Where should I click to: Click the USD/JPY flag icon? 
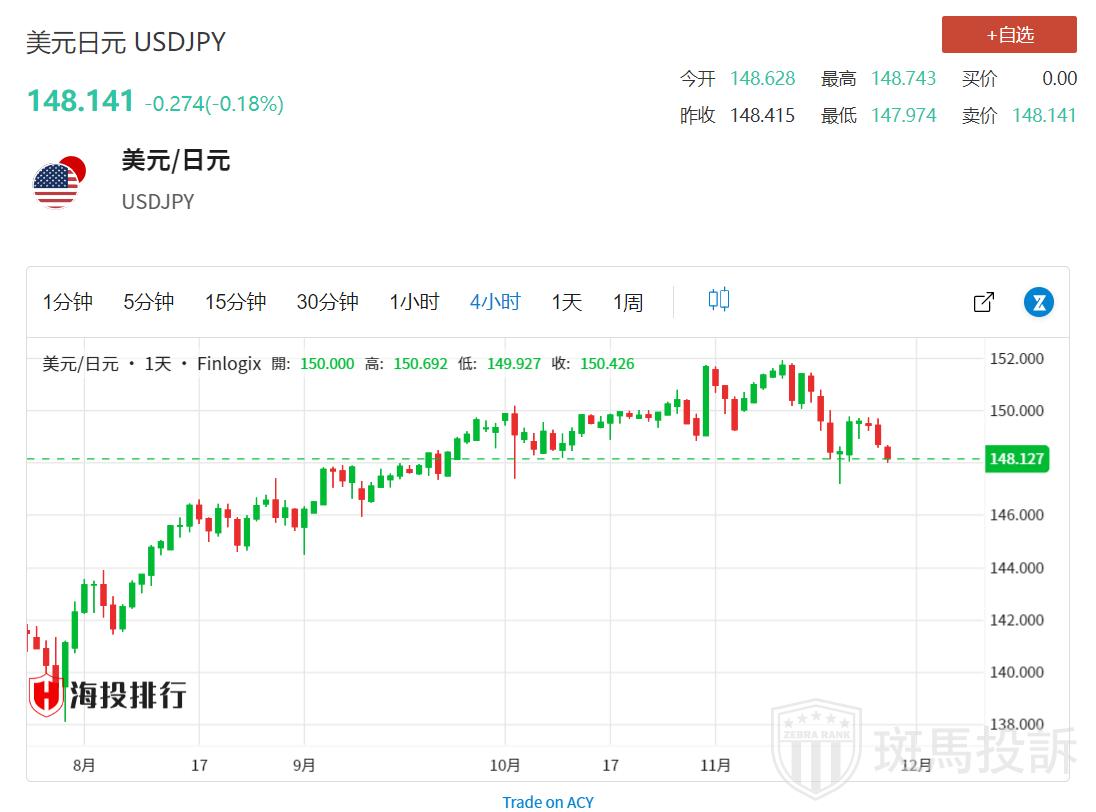point(56,181)
